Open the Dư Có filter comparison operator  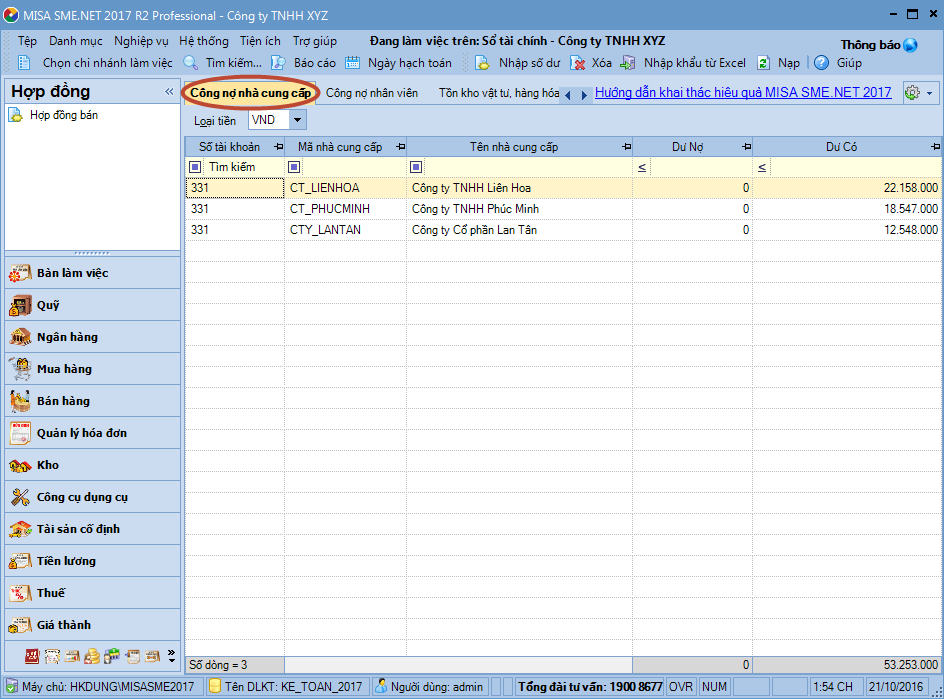[x=762, y=167]
